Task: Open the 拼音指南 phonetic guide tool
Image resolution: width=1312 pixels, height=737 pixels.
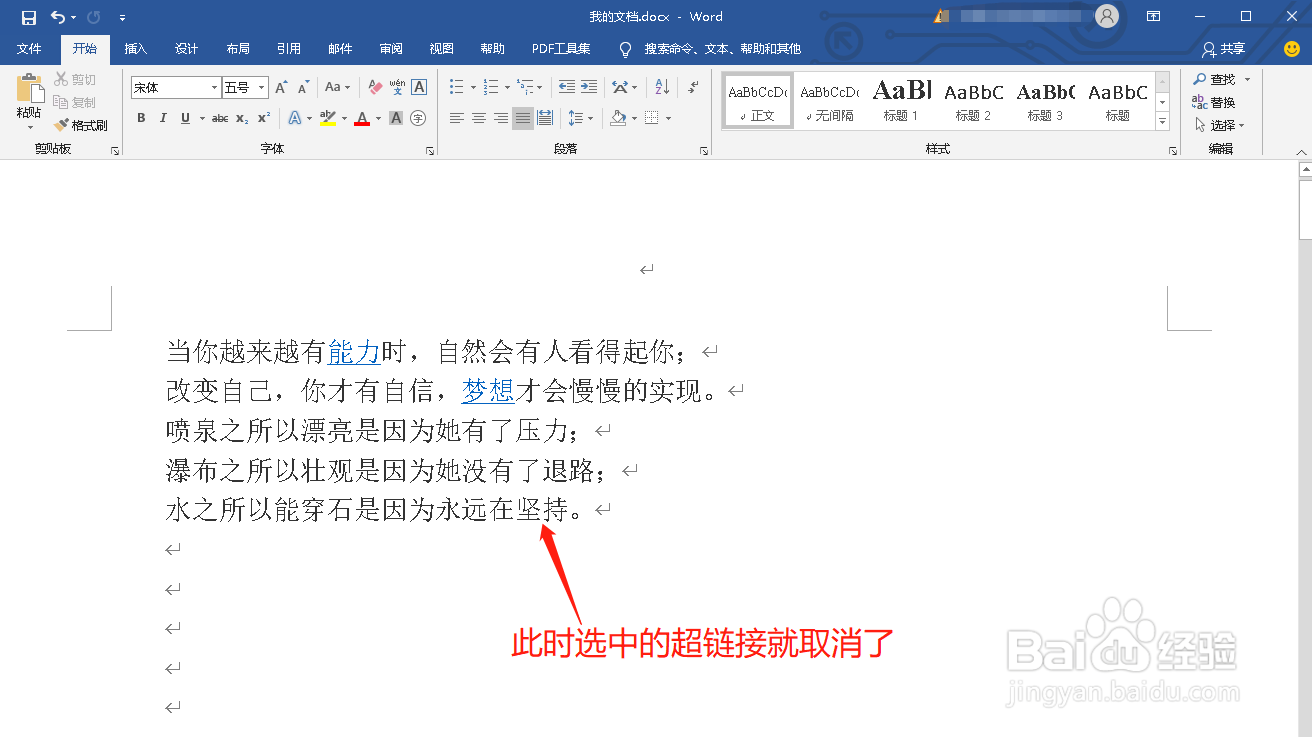Action: pos(398,87)
